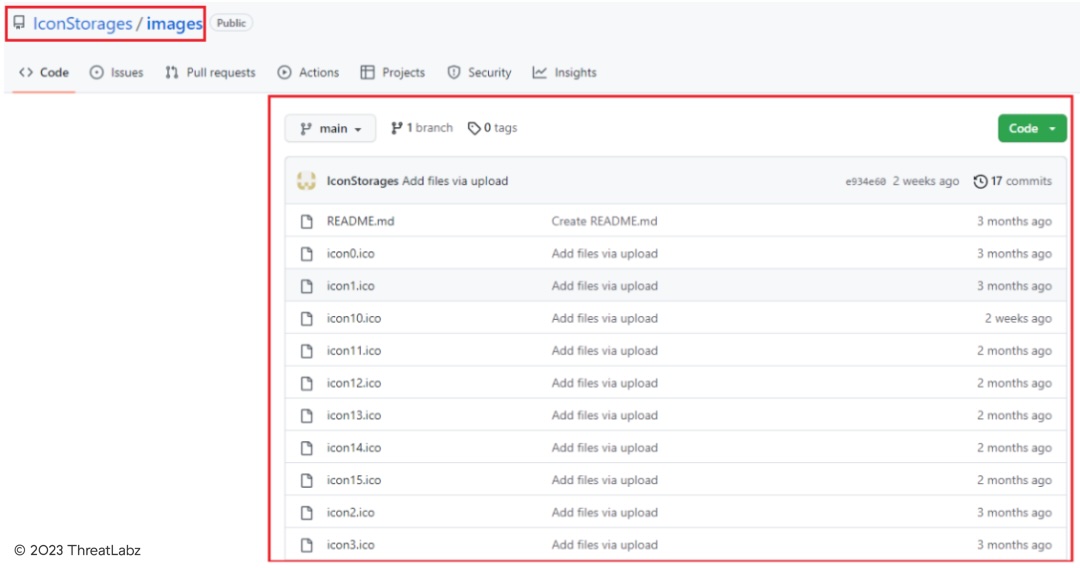View the e934e60 commit hash
Screen dimensions: 1080x568
click(x=865, y=182)
